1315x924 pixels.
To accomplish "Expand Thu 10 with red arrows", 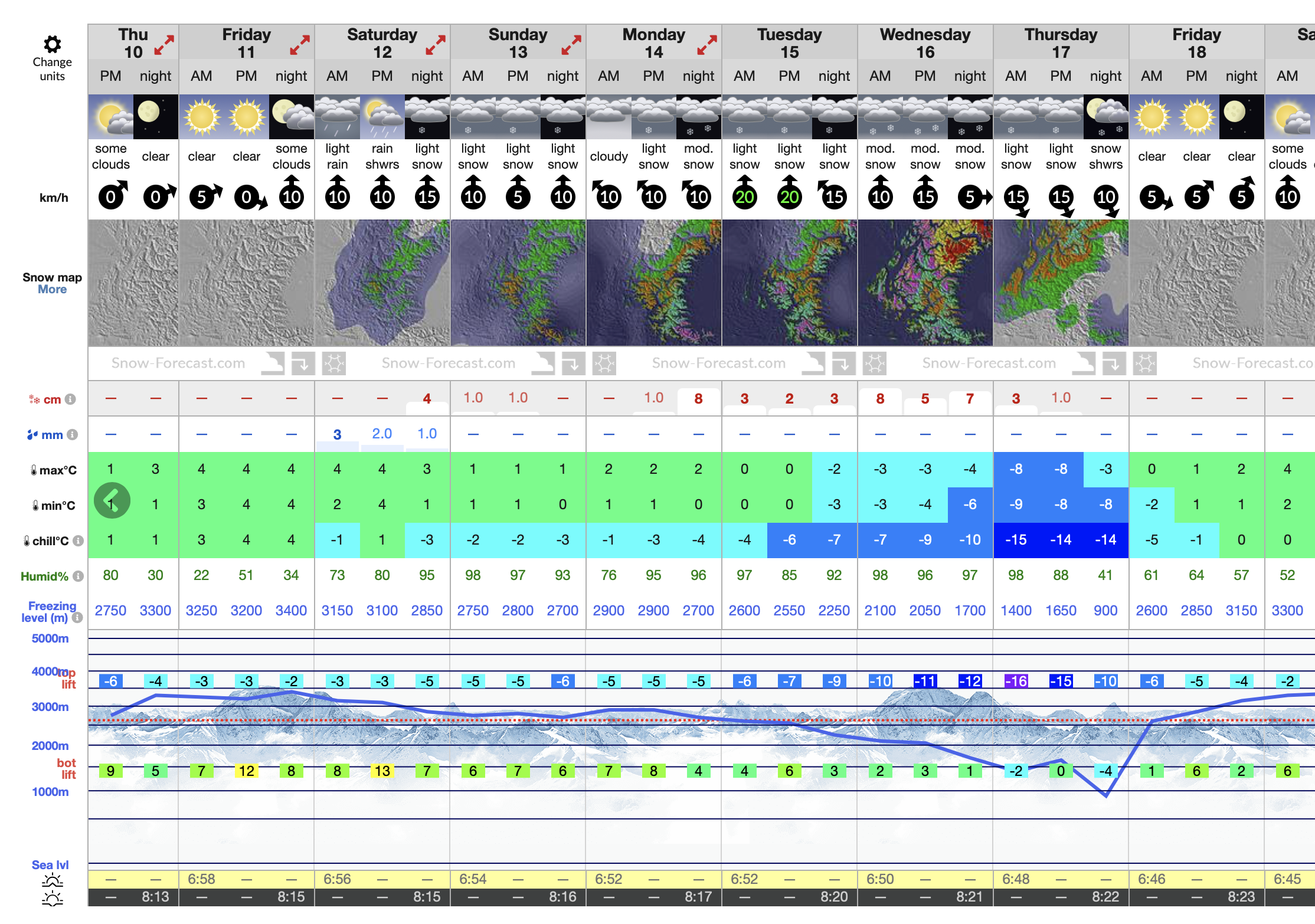I will (164, 45).
